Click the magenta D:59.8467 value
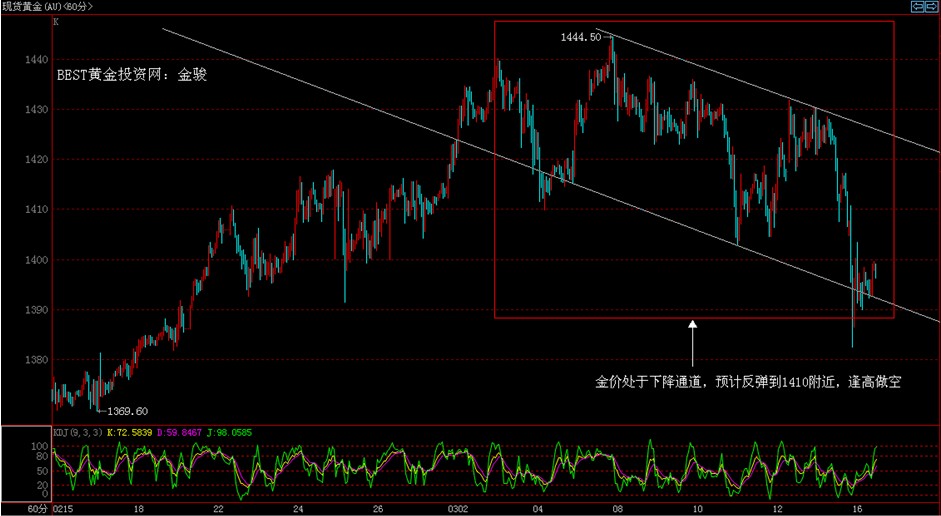 click(x=180, y=432)
